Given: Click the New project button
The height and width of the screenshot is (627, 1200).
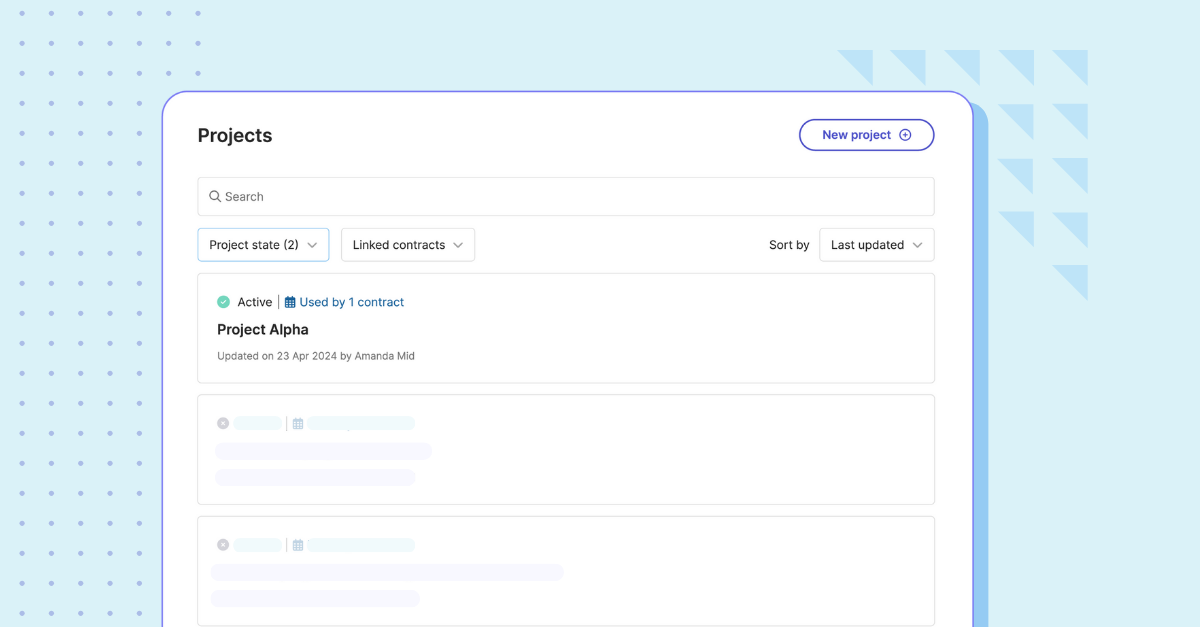Looking at the screenshot, I should (x=866, y=135).
